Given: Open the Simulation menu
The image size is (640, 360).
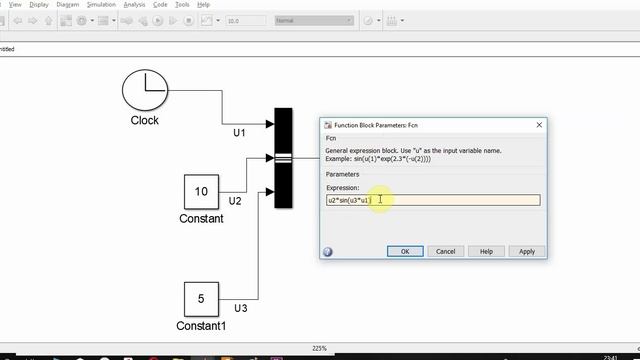Looking at the screenshot, I should point(101,4).
